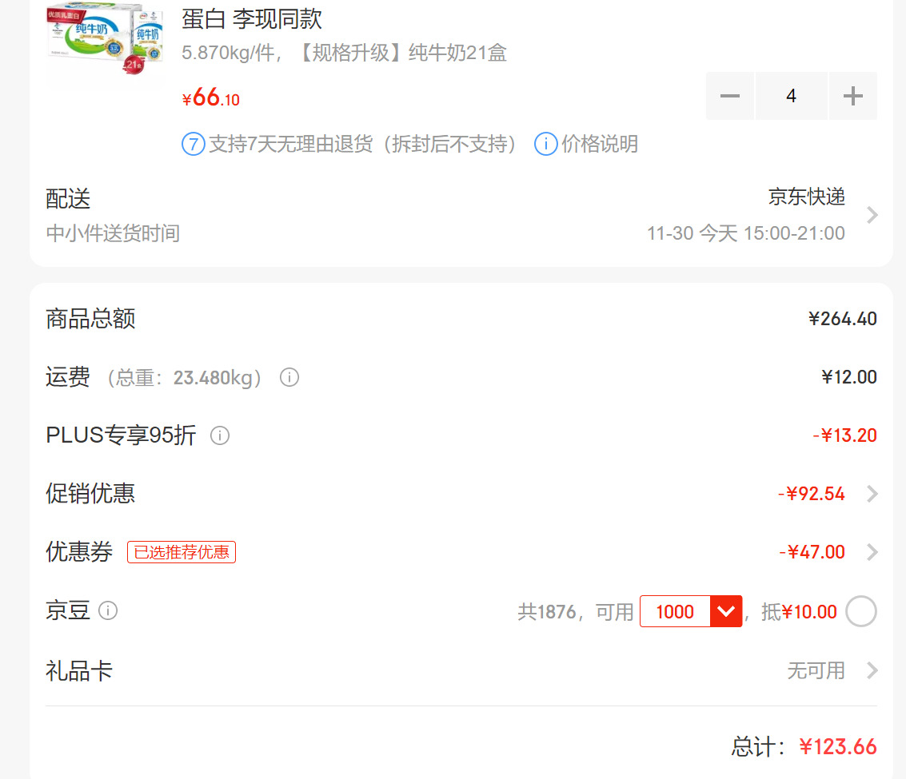Click the ¥66.10 product price
The height and width of the screenshot is (779, 906).
211,98
